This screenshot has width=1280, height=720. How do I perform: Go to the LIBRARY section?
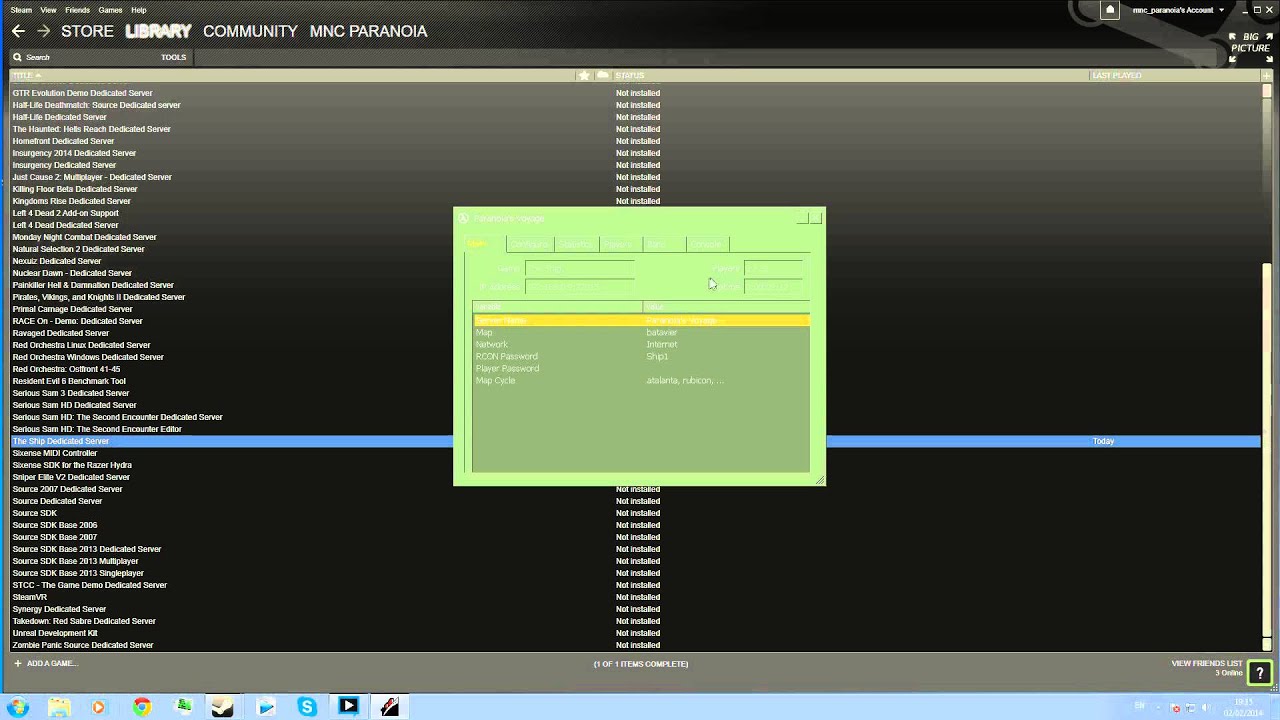click(158, 31)
